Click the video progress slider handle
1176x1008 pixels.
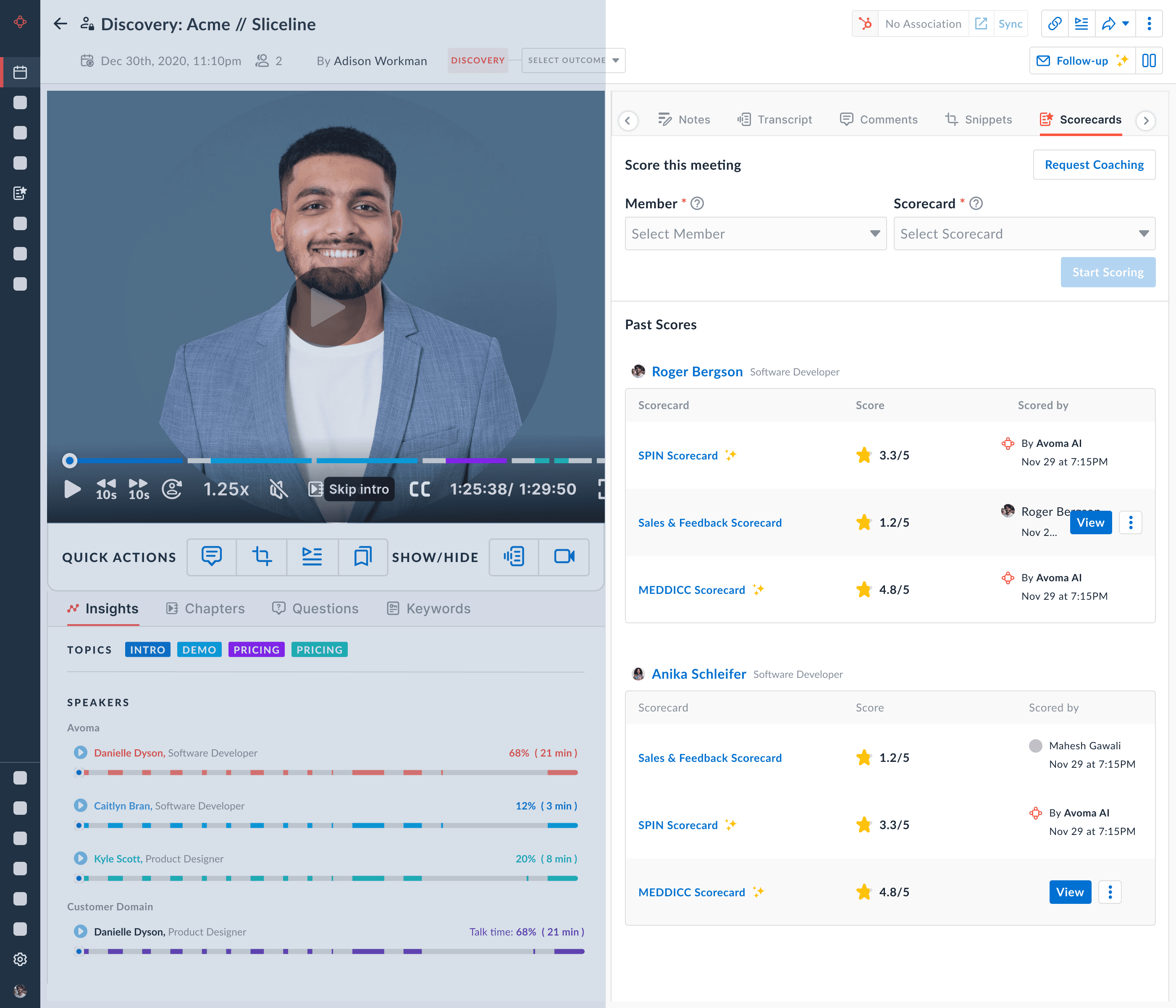pos(69,460)
